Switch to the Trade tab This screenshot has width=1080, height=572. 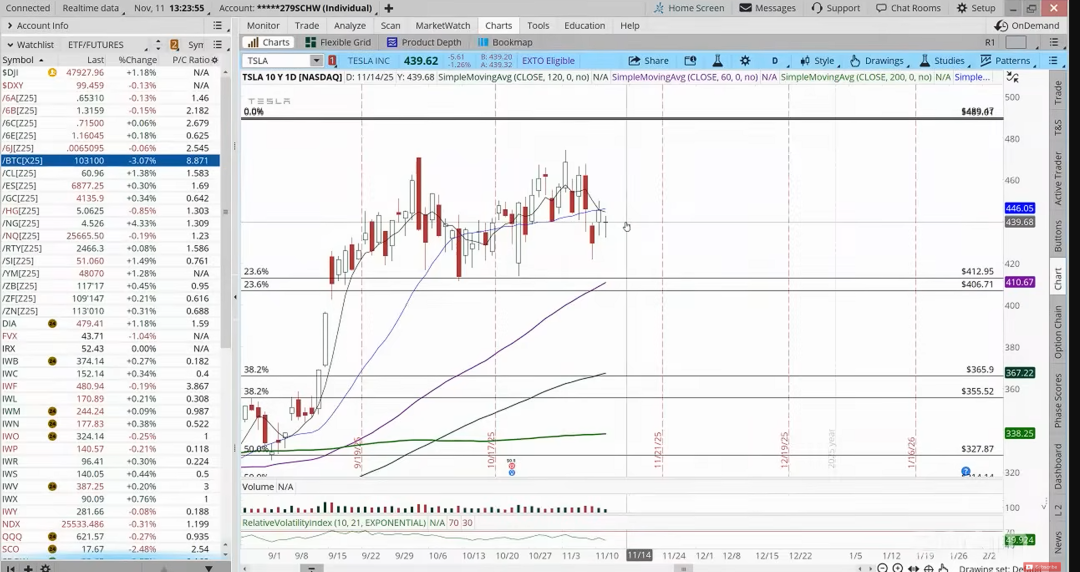307,25
